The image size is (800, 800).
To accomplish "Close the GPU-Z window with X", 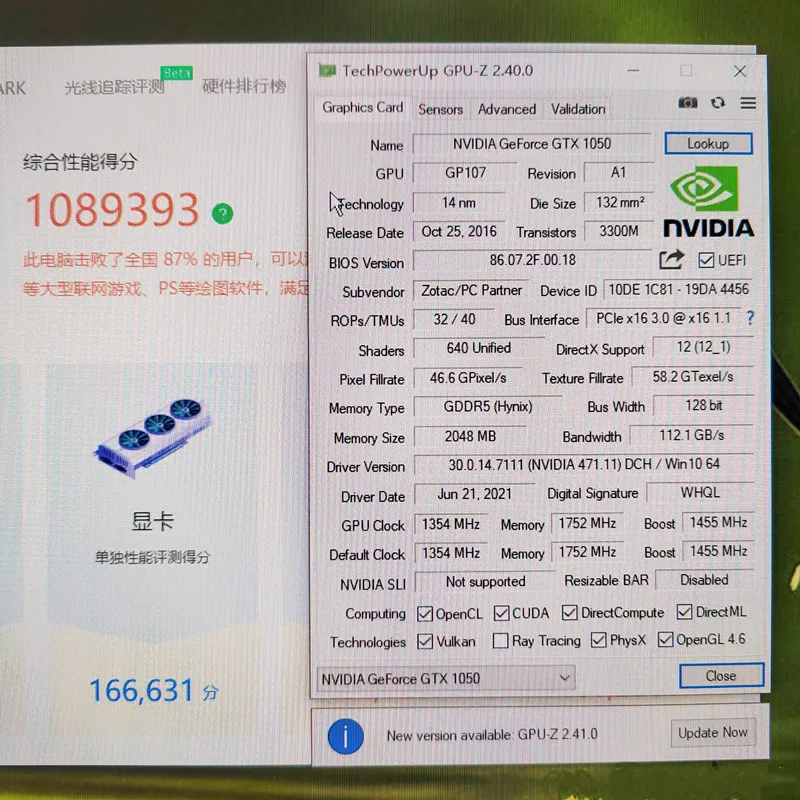I will [740, 71].
